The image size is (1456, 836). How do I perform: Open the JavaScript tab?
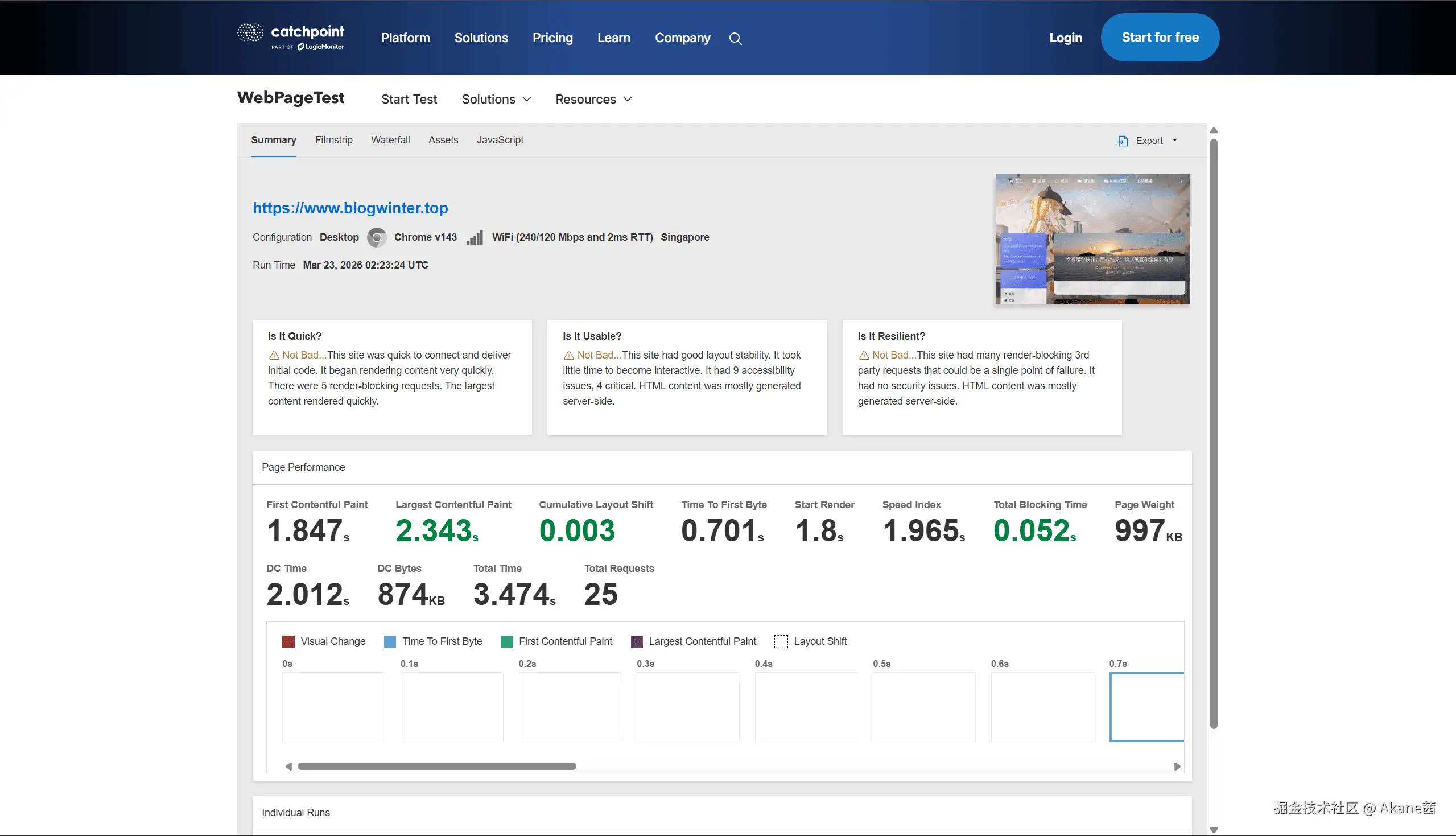coord(500,140)
